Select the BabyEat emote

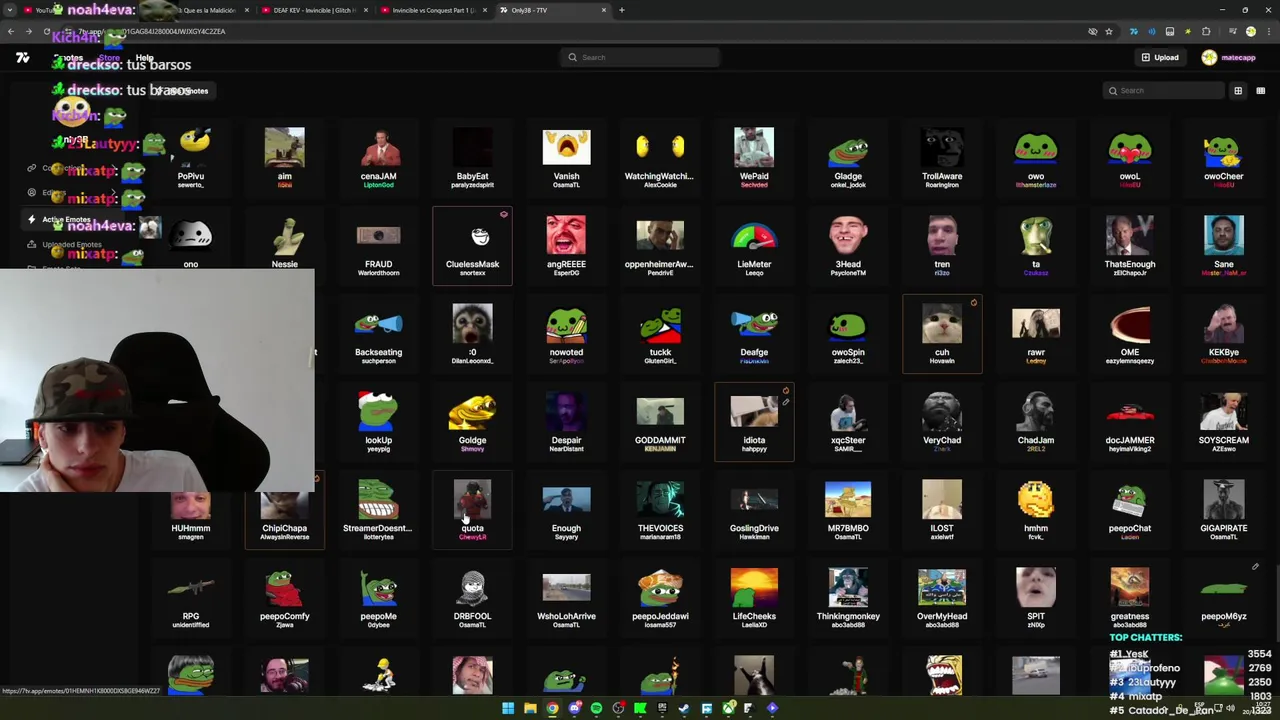click(472, 158)
